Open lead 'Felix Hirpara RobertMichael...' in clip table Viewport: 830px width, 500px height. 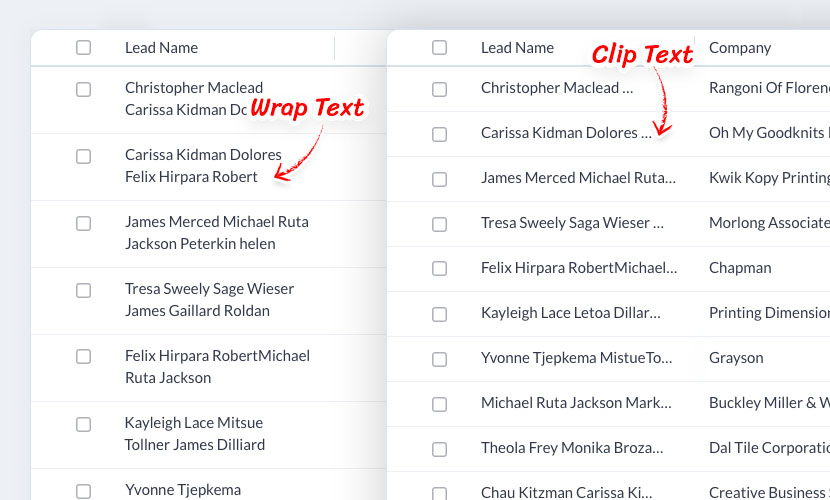[579, 268]
